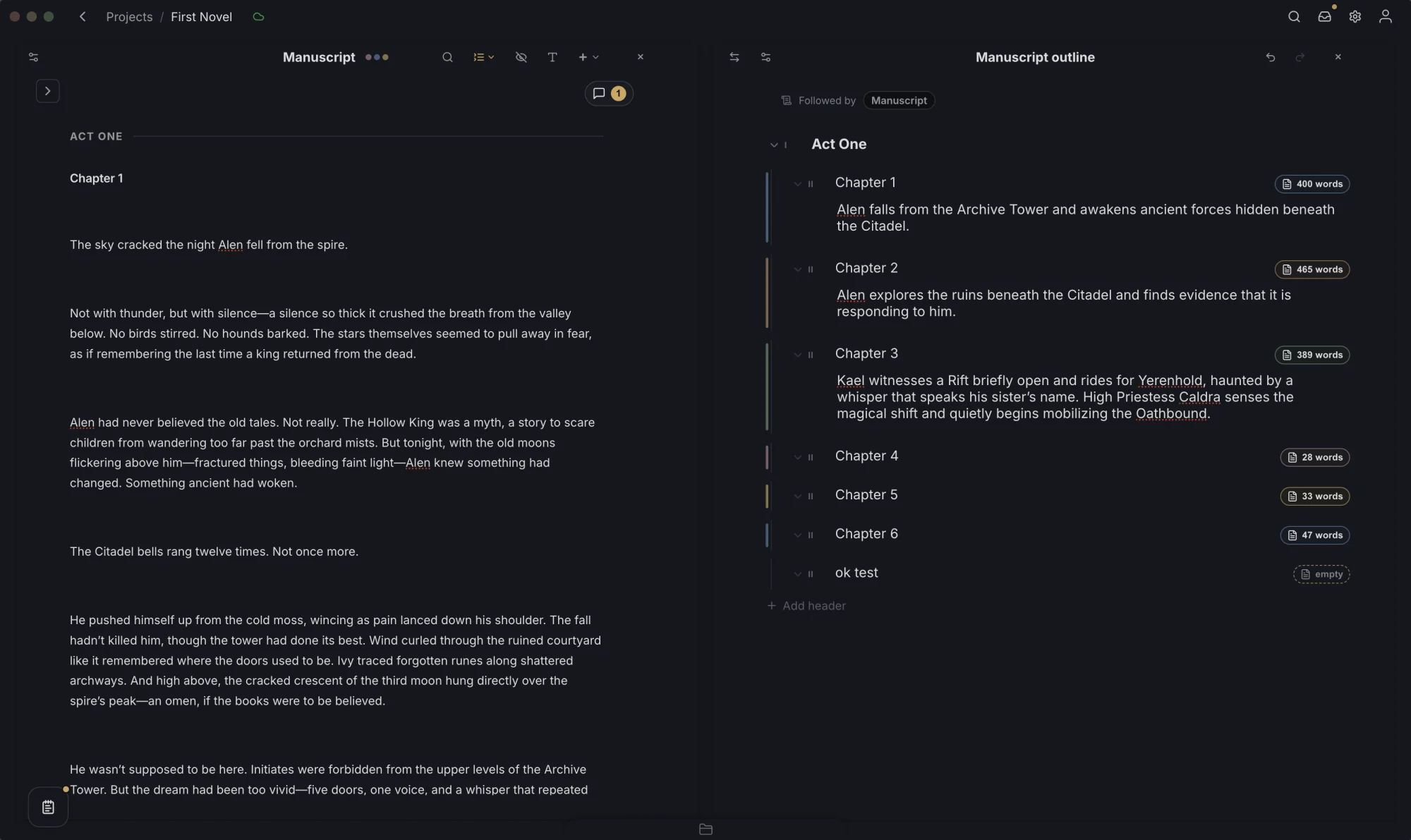Open the outline panel settings sliders icon
Screen dimensions: 1411x840
pyautogui.click(x=766, y=57)
